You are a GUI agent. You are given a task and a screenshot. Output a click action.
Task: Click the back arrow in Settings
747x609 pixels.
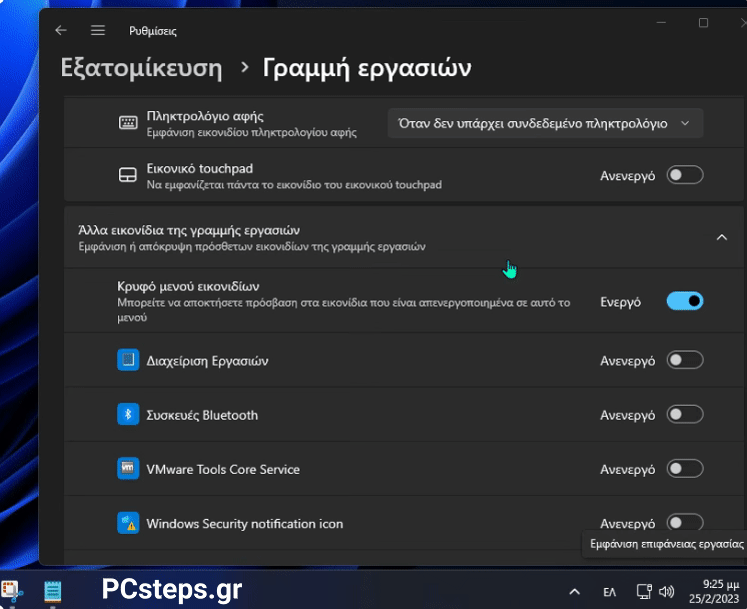click(x=62, y=31)
